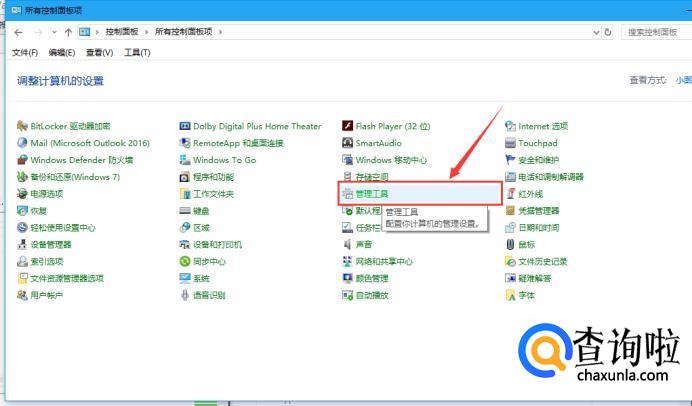Screen dimensions: 692x406
Task: Click the Internet 选项 icon
Action: click(511, 126)
